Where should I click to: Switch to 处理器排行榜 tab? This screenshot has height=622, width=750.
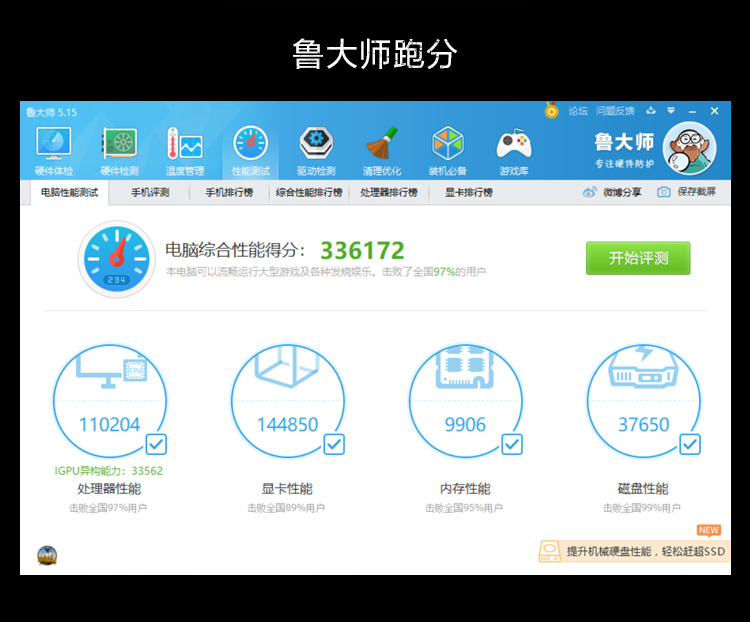pos(389,192)
